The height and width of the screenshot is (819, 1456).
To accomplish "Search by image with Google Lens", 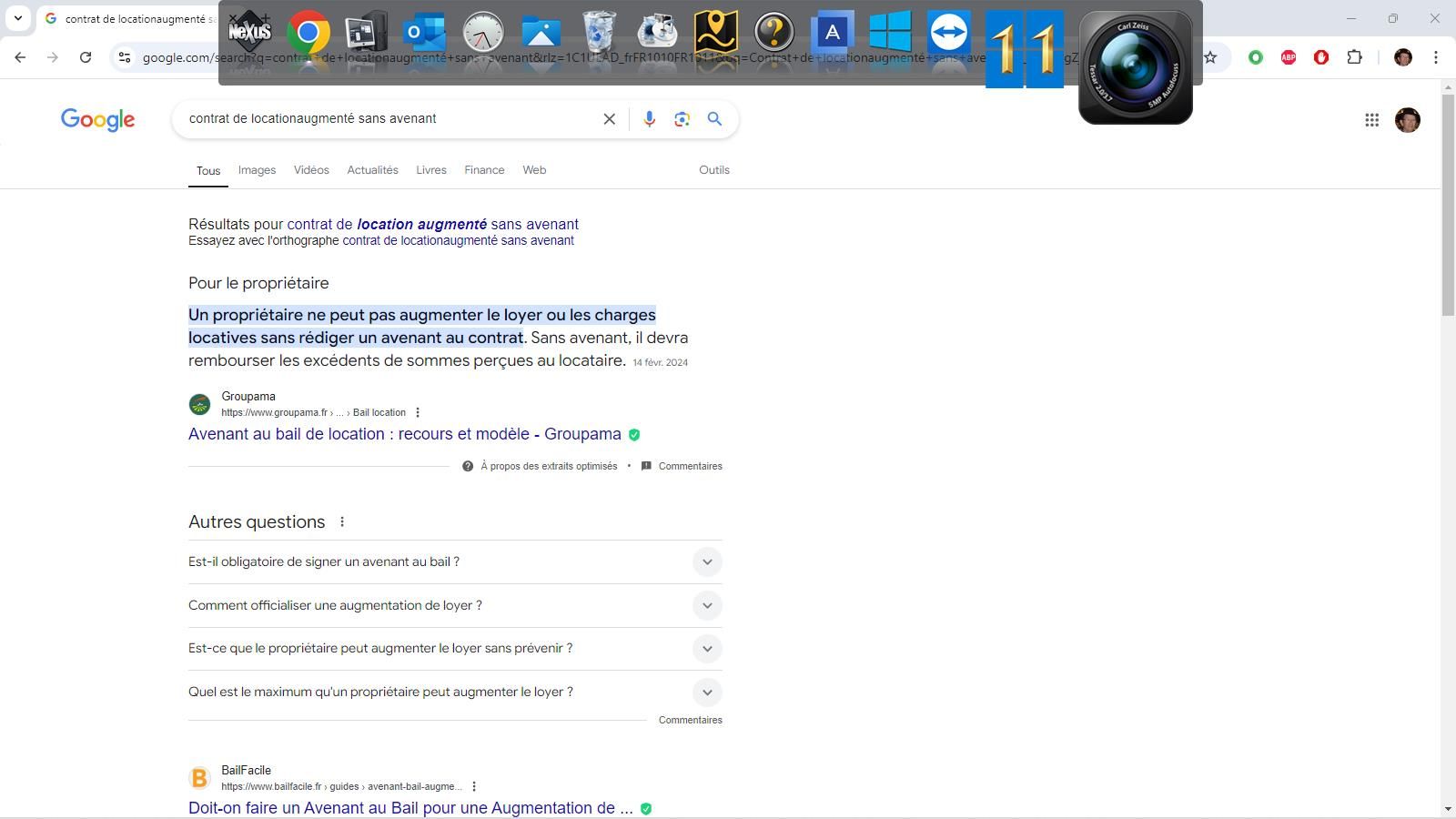I will tap(682, 119).
